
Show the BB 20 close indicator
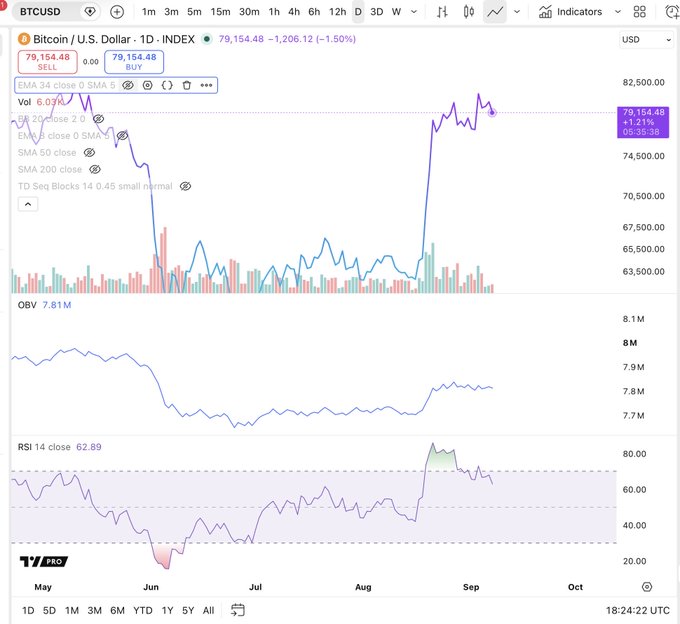point(98,119)
